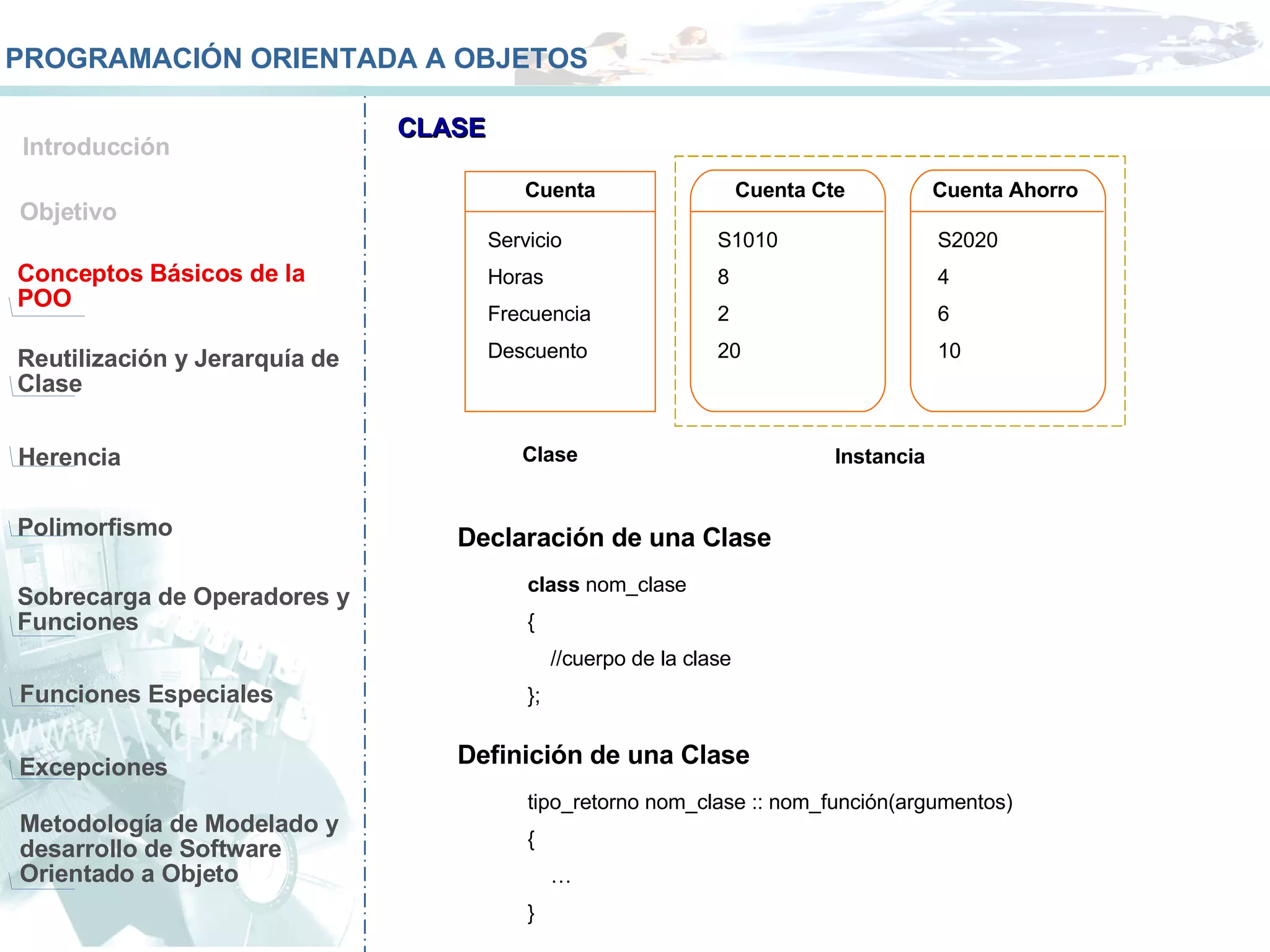Click the slide title PROGRAMACIÓN ORIENTADA A OBJETOS
This screenshot has width=1270, height=952.
point(296,58)
